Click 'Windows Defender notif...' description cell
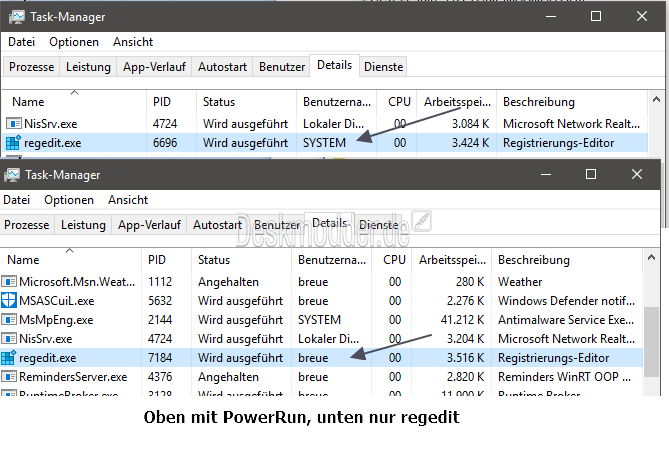Image resolution: width=669 pixels, height=456 pixels. click(566, 301)
